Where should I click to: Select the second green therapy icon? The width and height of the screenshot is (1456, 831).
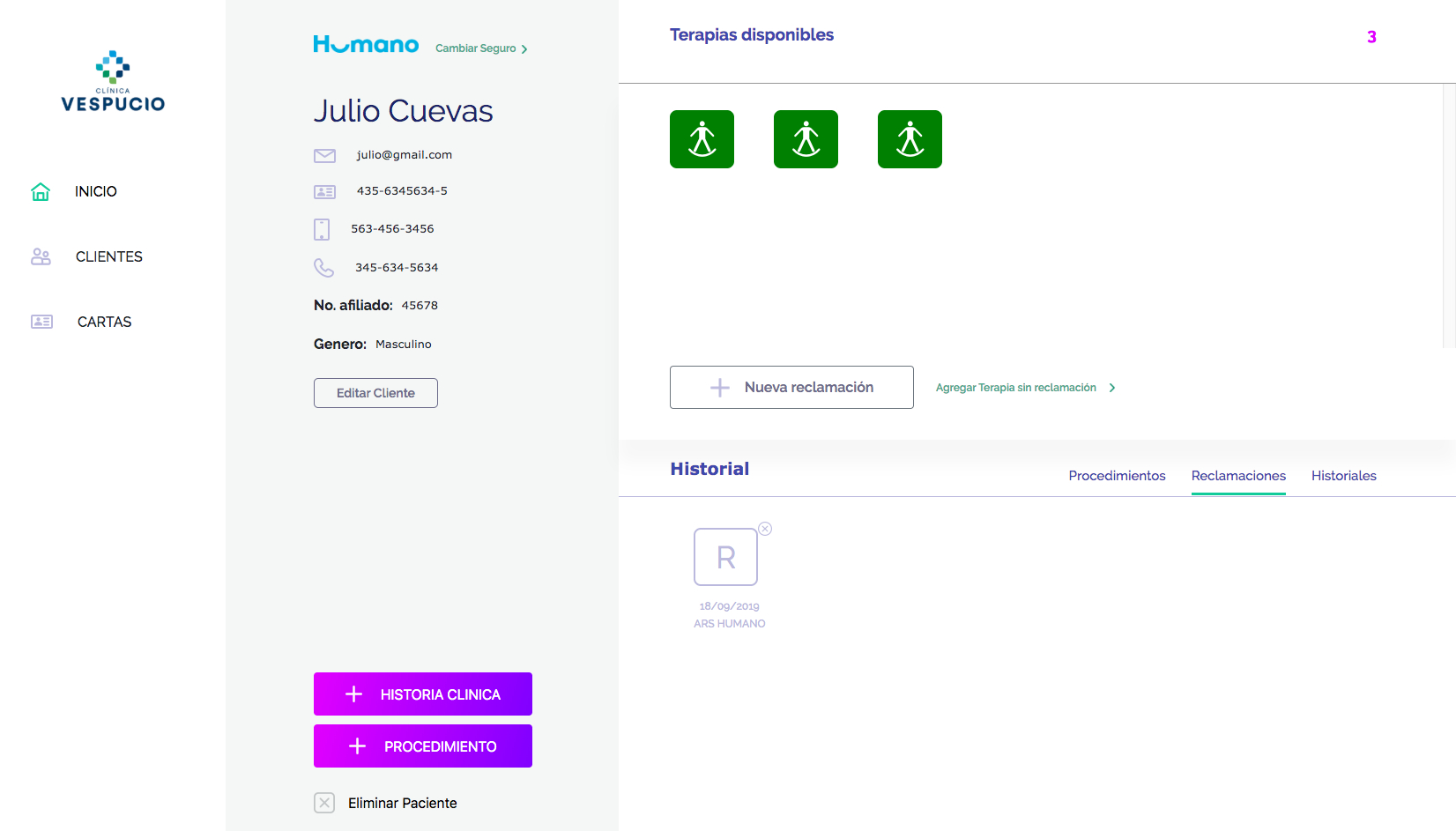pyautogui.click(x=806, y=139)
